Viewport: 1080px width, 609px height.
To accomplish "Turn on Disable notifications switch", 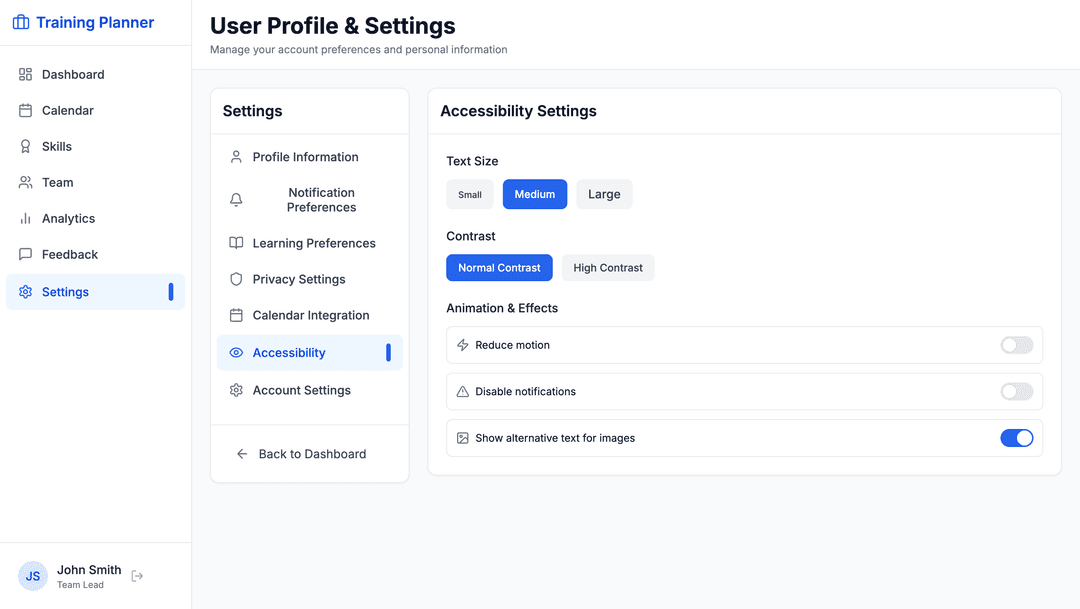I will pyautogui.click(x=1016, y=392).
